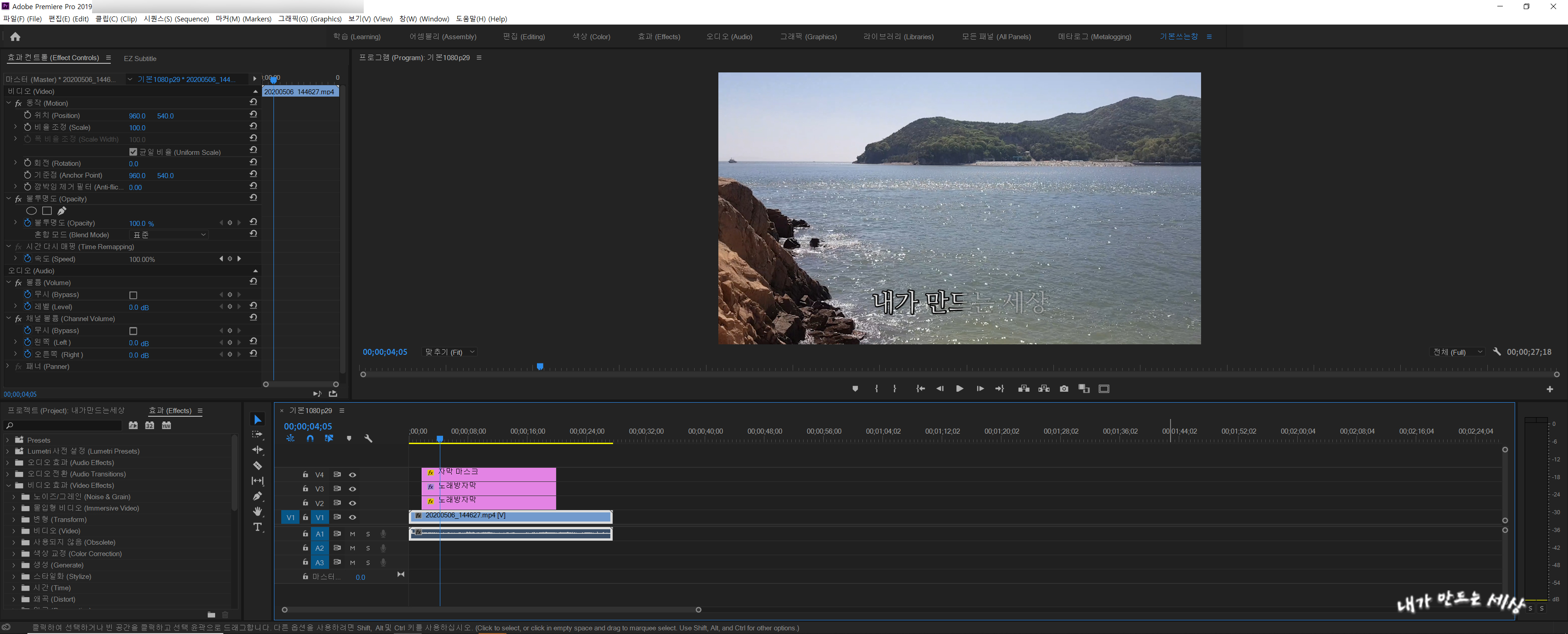The height and width of the screenshot is (634, 1568).
Task: Click the Export Frame camera icon
Action: coord(1064,389)
